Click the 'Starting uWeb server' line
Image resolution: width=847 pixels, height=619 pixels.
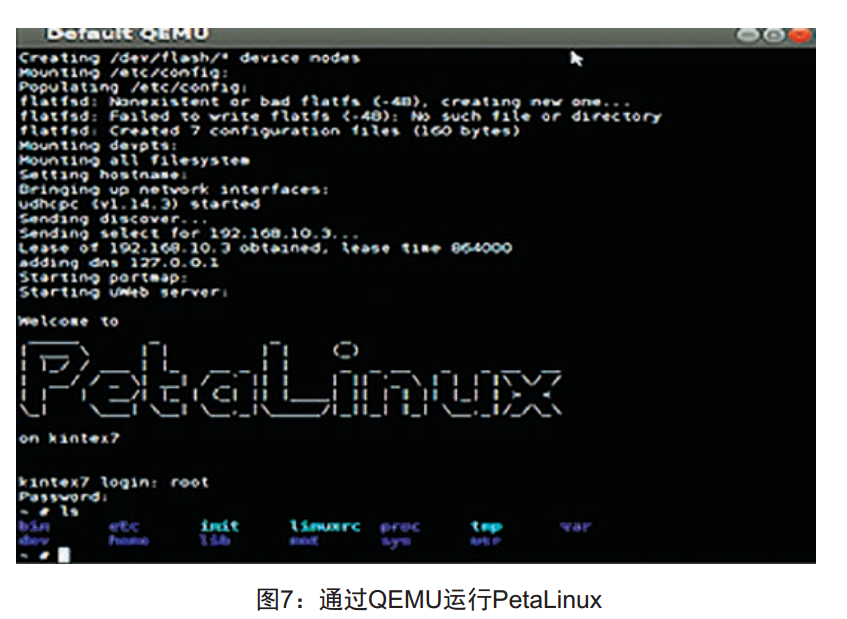124,292
